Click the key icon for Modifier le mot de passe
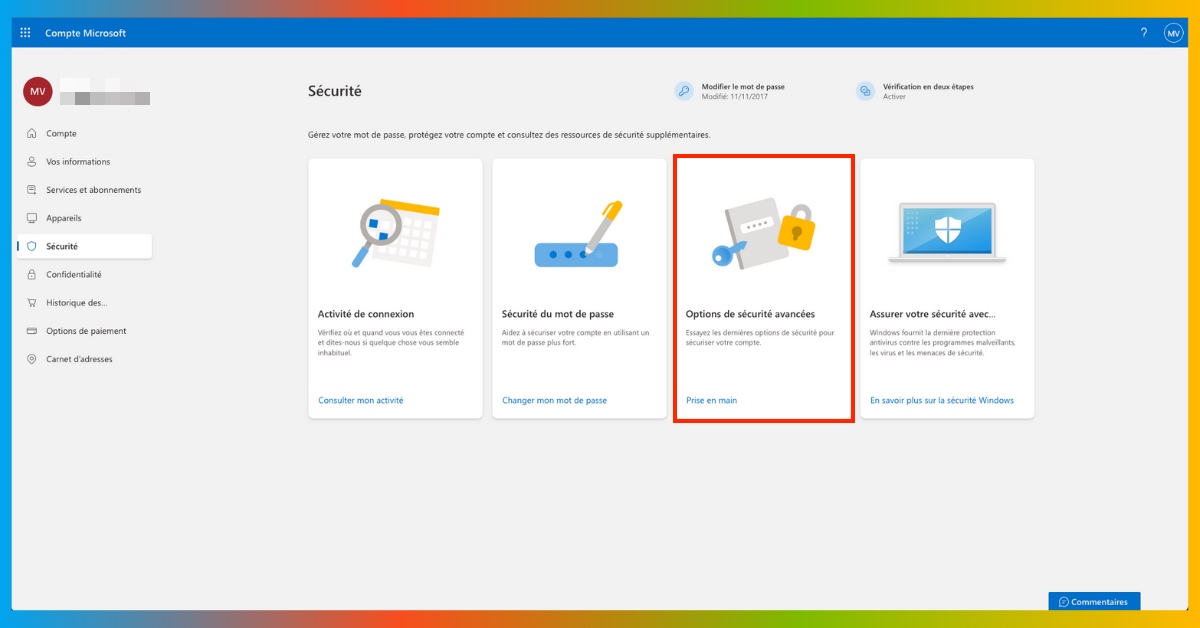The width and height of the screenshot is (1200, 628). tap(684, 91)
